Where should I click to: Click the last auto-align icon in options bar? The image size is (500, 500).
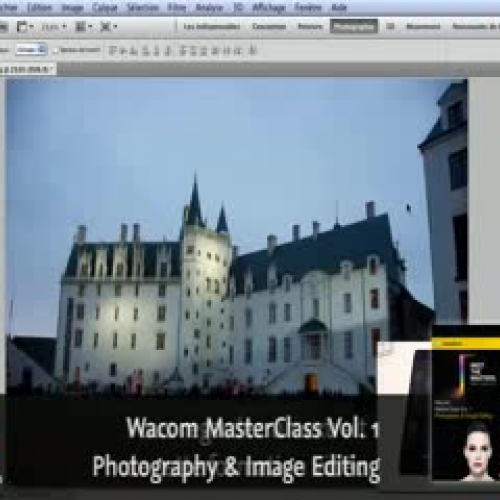pyautogui.click(x=253, y=51)
